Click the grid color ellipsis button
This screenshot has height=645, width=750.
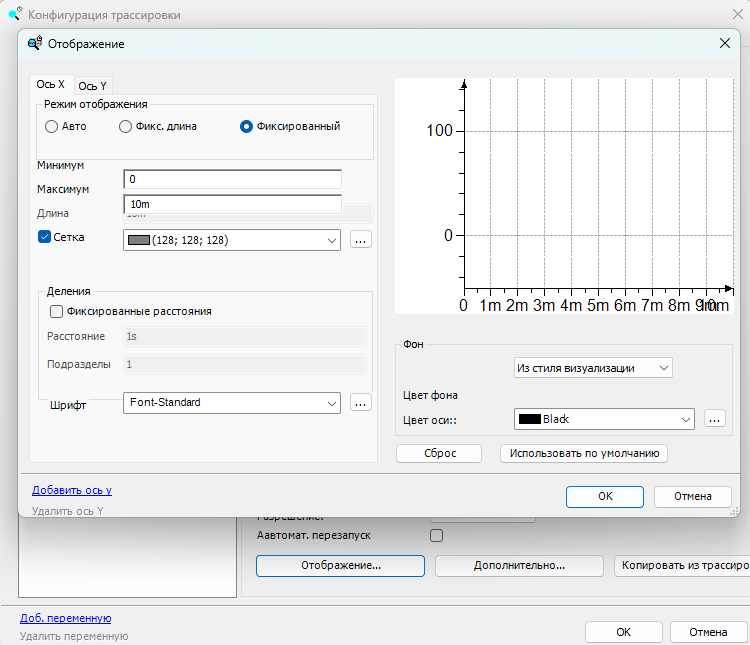[361, 240]
